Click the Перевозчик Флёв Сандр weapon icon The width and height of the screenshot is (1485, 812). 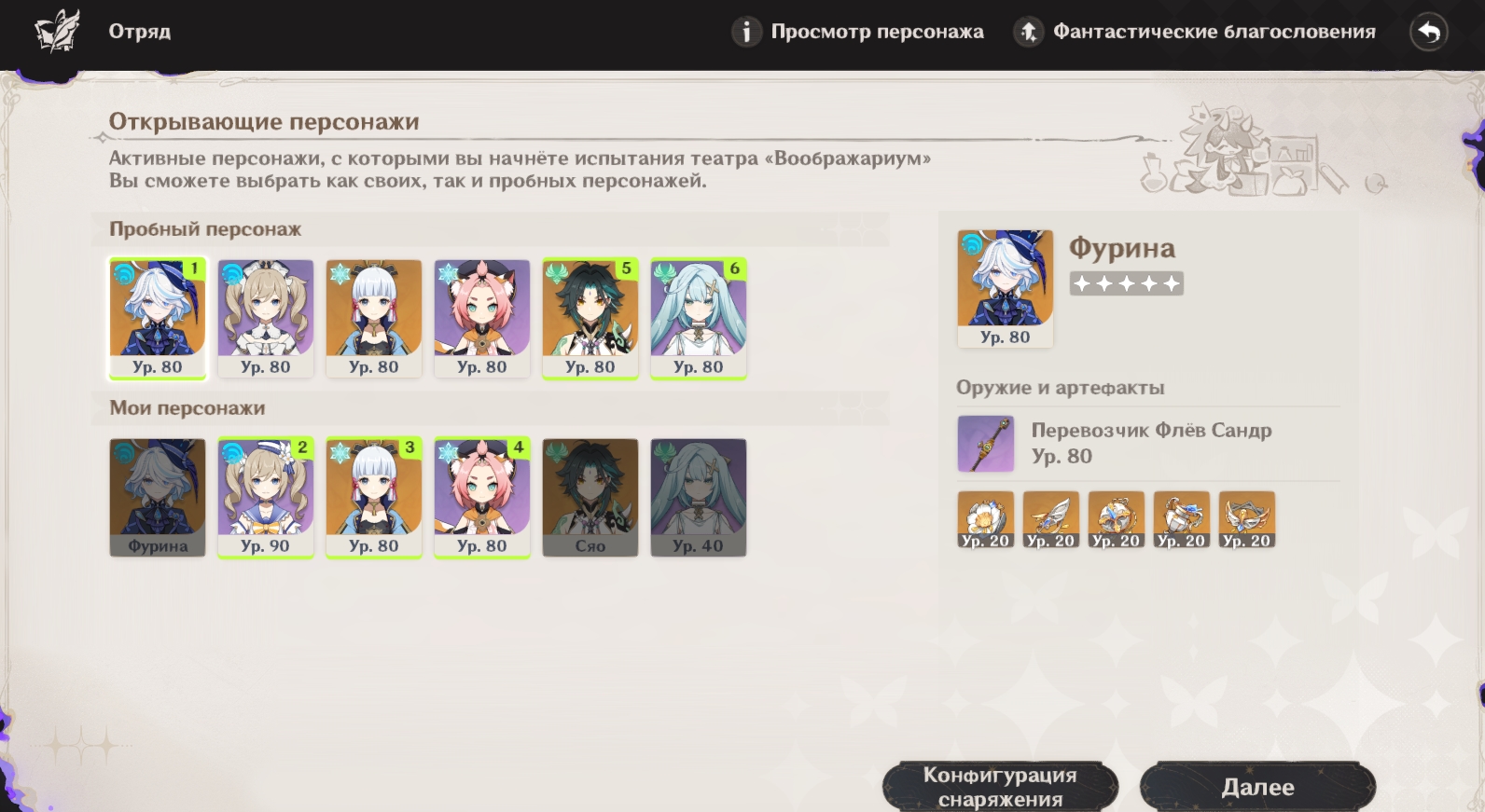[986, 444]
